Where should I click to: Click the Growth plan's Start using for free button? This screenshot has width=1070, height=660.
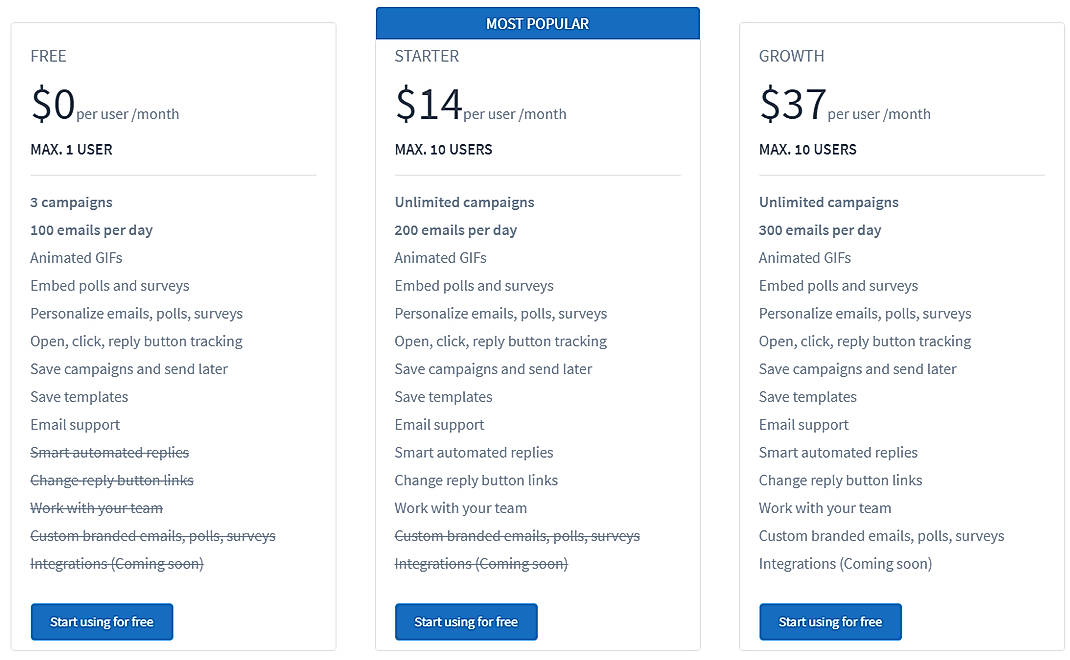pos(830,622)
